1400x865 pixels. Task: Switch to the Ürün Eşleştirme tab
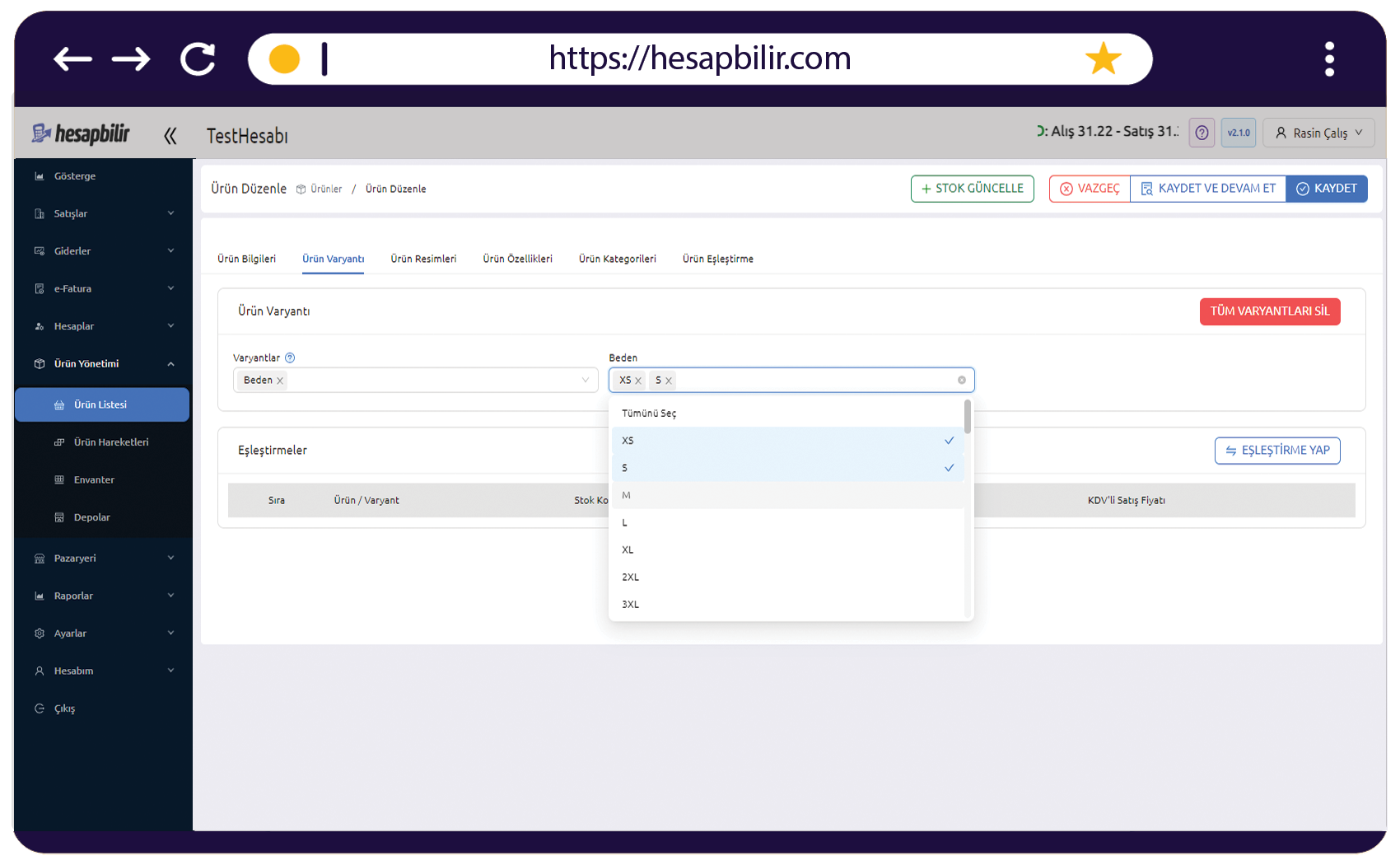tap(718, 259)
